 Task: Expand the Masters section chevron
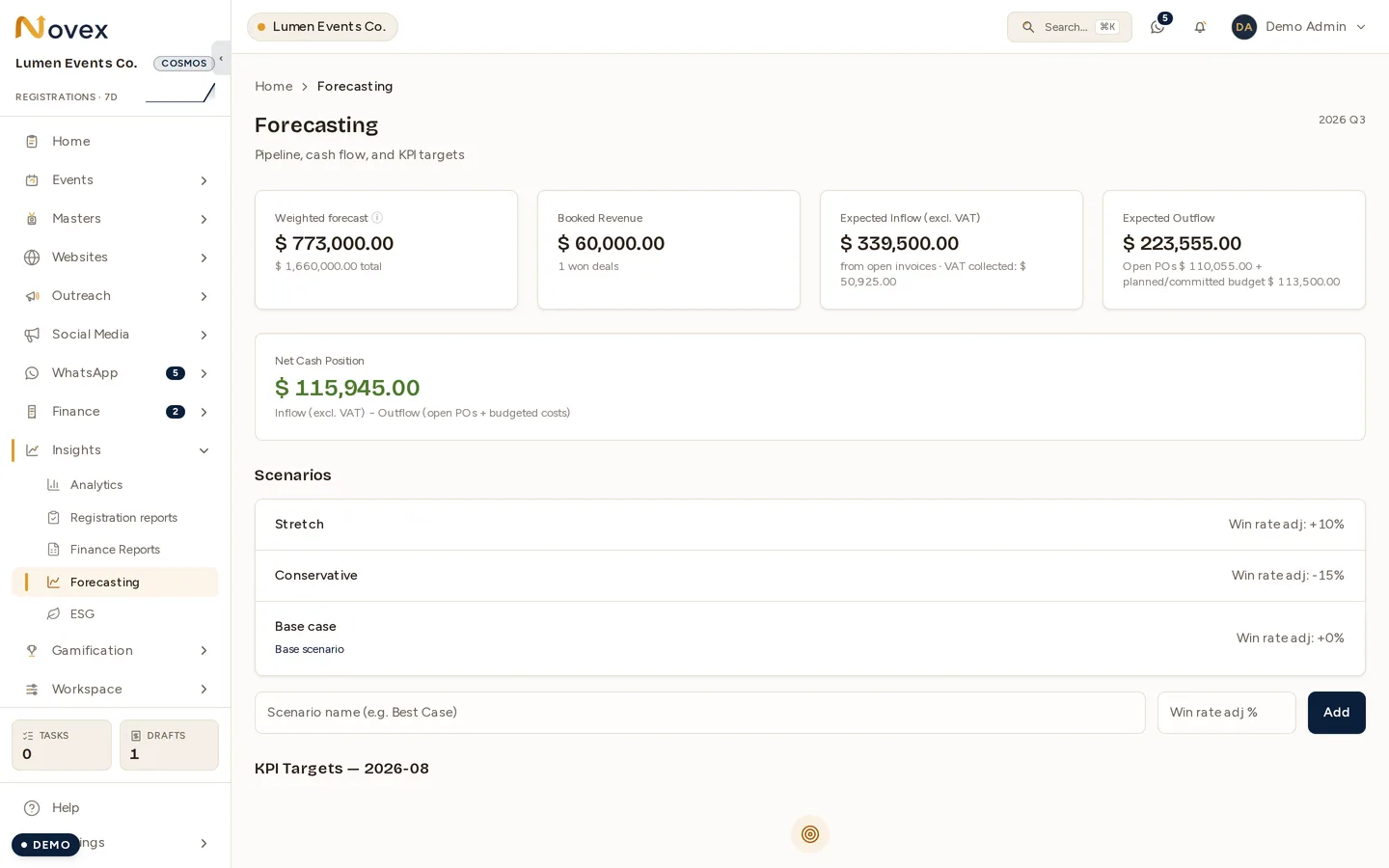204,219
